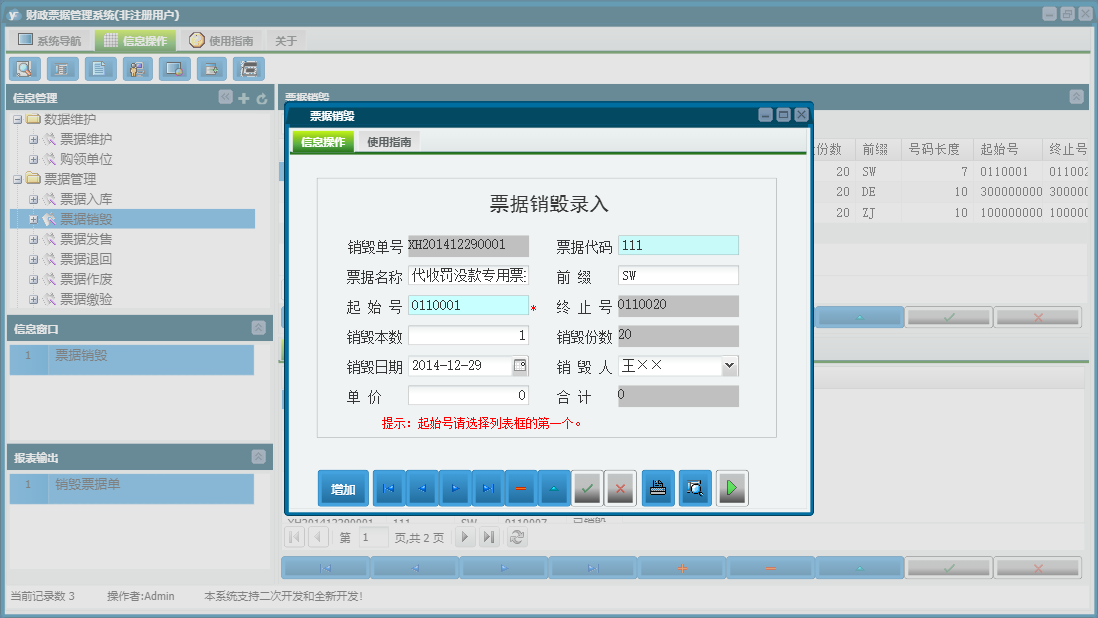Click the 增加 button
The height and width of the screenshot is (618, 1098).
(x=343, y=489)
